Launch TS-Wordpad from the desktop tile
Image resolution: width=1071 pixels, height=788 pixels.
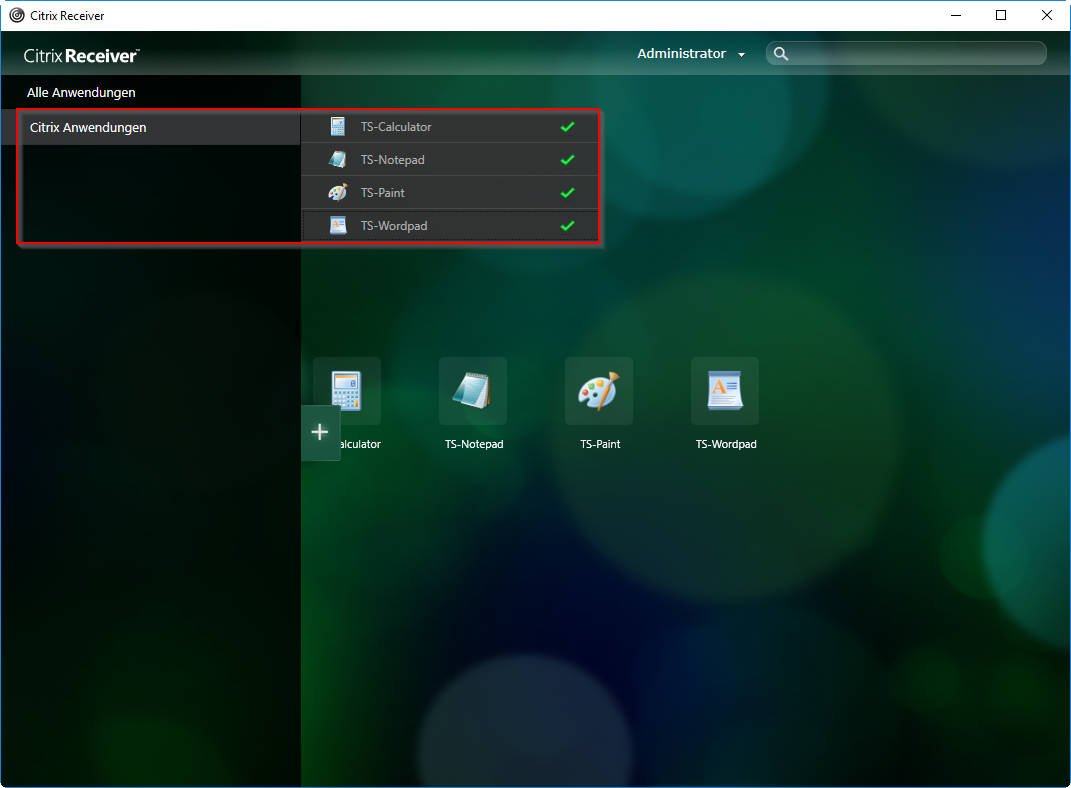coord(725,391)
